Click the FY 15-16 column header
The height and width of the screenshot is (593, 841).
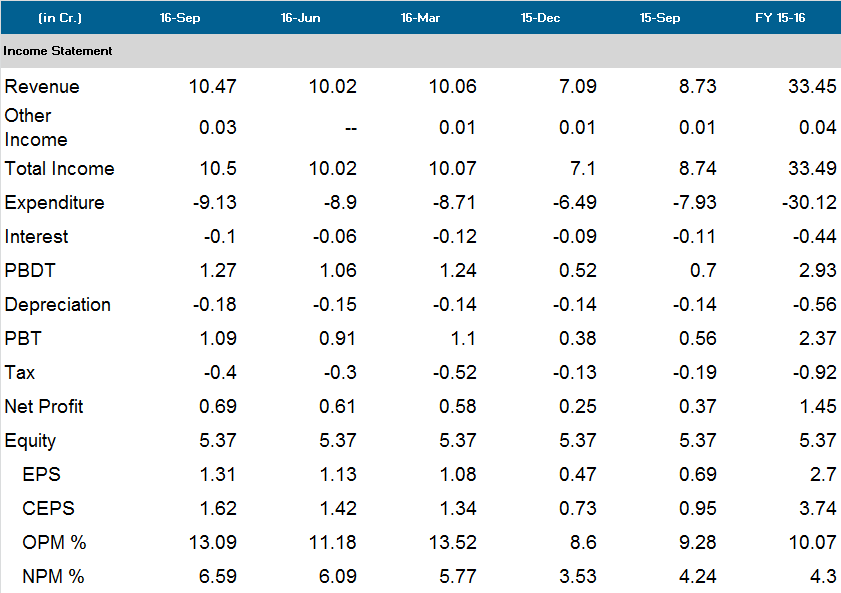781,18
